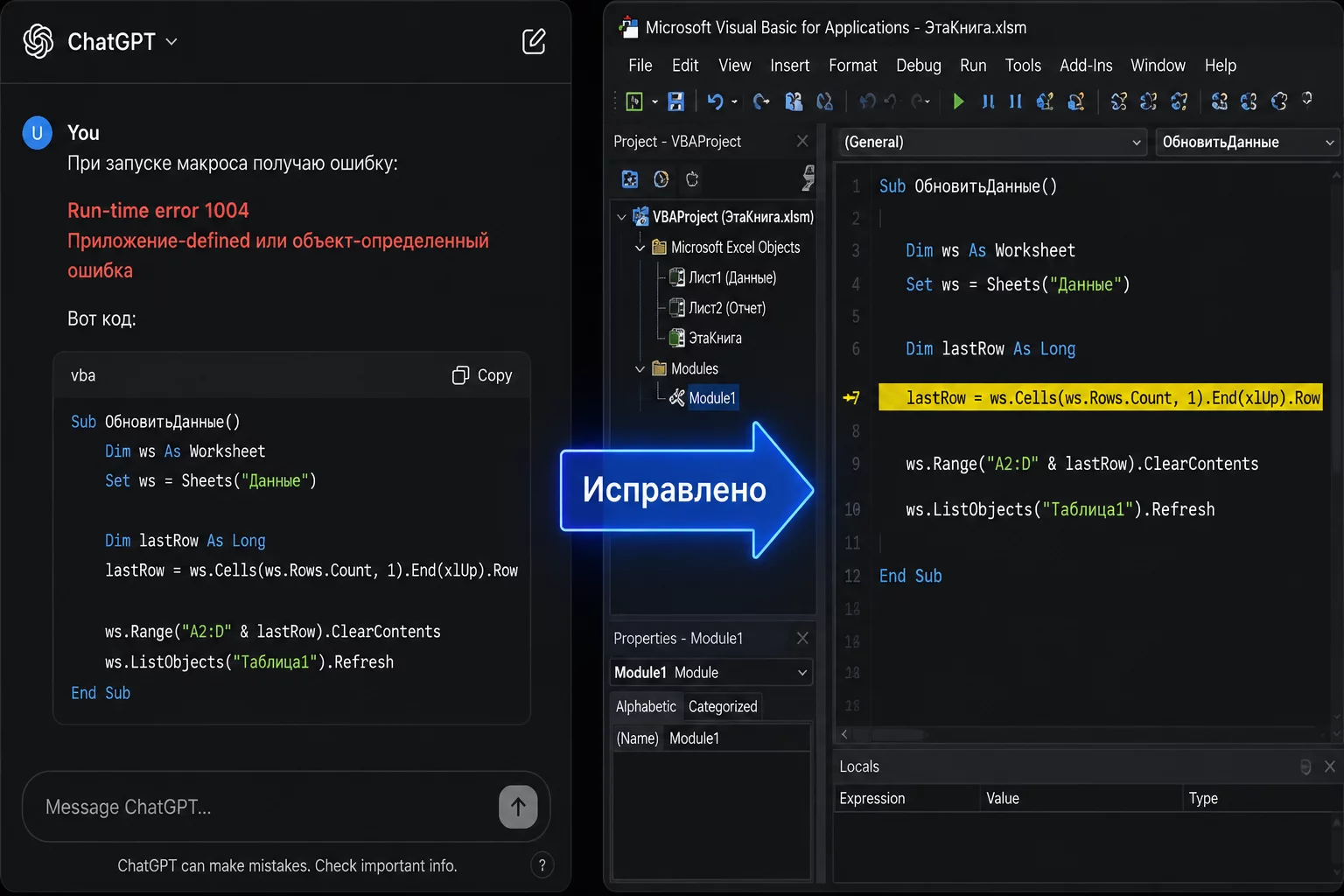Click the ChatGPT logo icon
1344x896 pixels.
pos(38,41)
